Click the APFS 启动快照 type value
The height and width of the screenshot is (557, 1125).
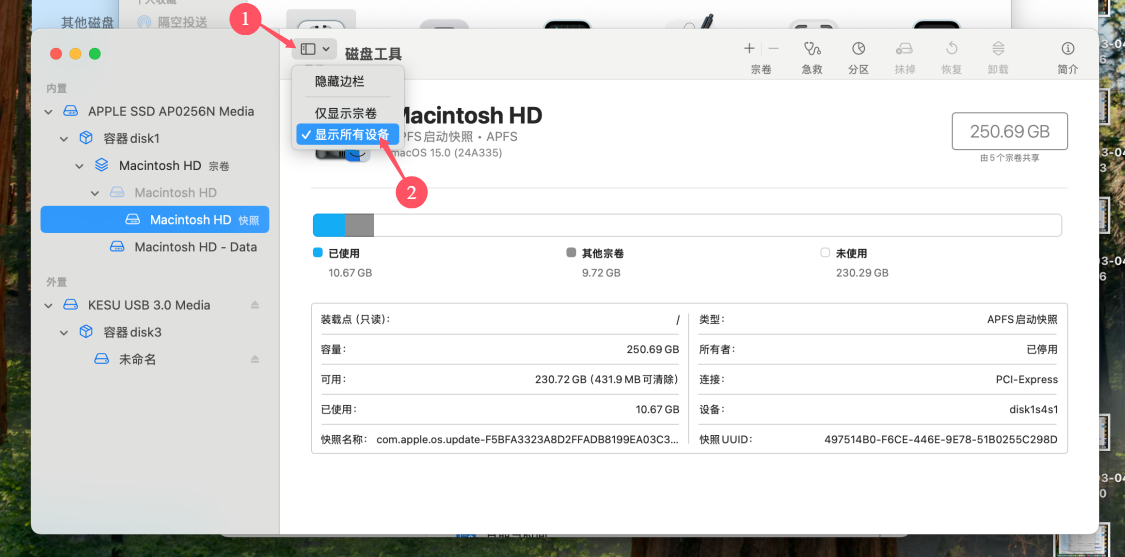1022,319
